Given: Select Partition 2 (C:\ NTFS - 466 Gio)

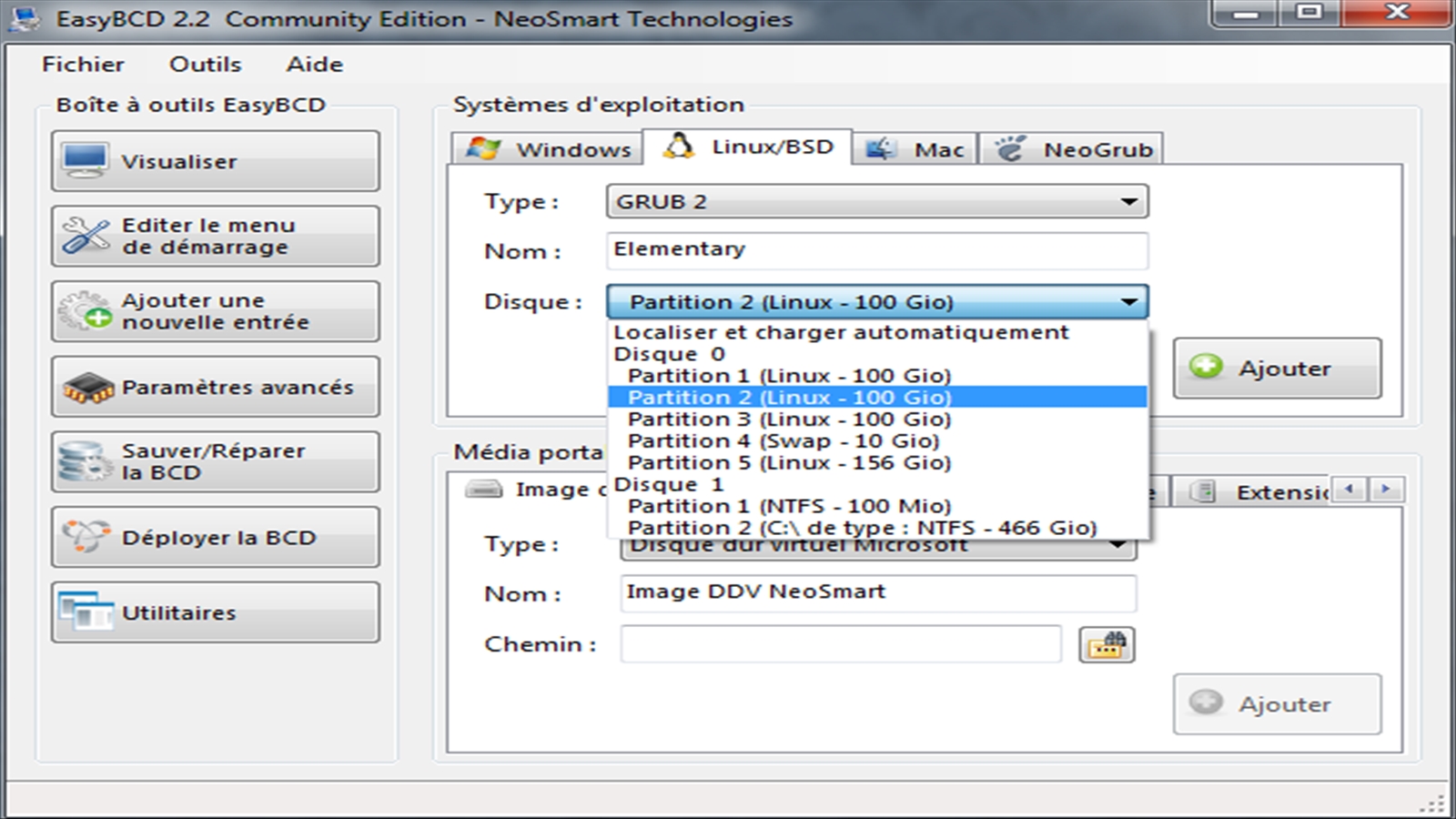Looking at the screenshot, I should pos(877,528).
